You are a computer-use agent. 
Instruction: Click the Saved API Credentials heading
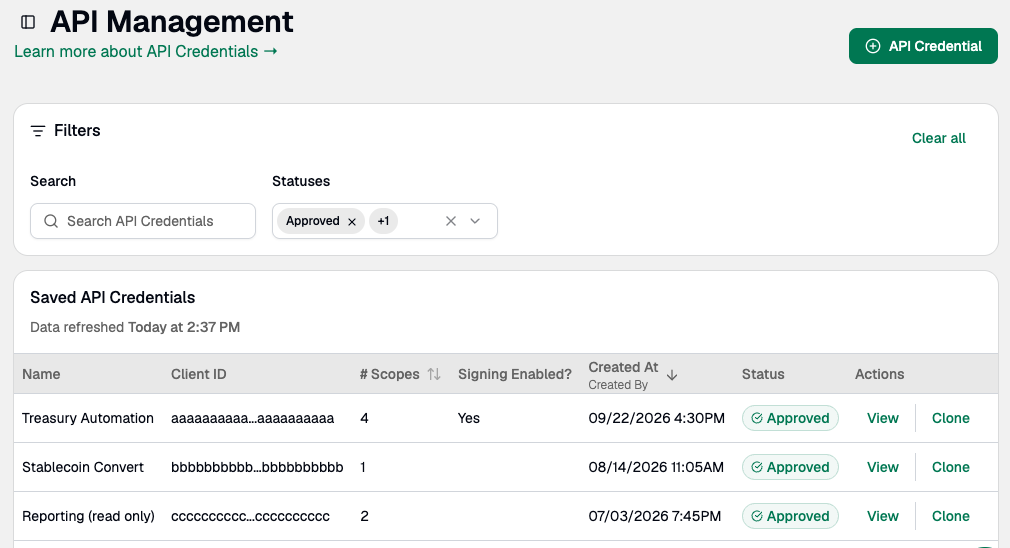113,298
